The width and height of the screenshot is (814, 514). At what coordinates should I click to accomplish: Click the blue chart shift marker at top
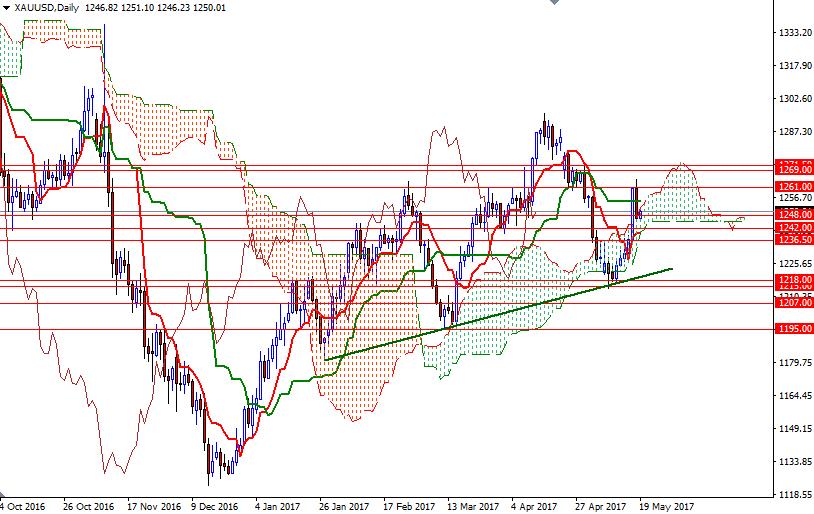[x=553, y=4]
